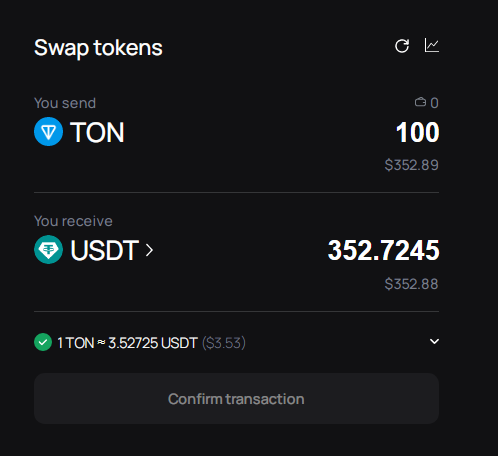The width and height of the screenshot is (498, 456).
Task: Click the Confirm transaction button
Action: (236, 399)
